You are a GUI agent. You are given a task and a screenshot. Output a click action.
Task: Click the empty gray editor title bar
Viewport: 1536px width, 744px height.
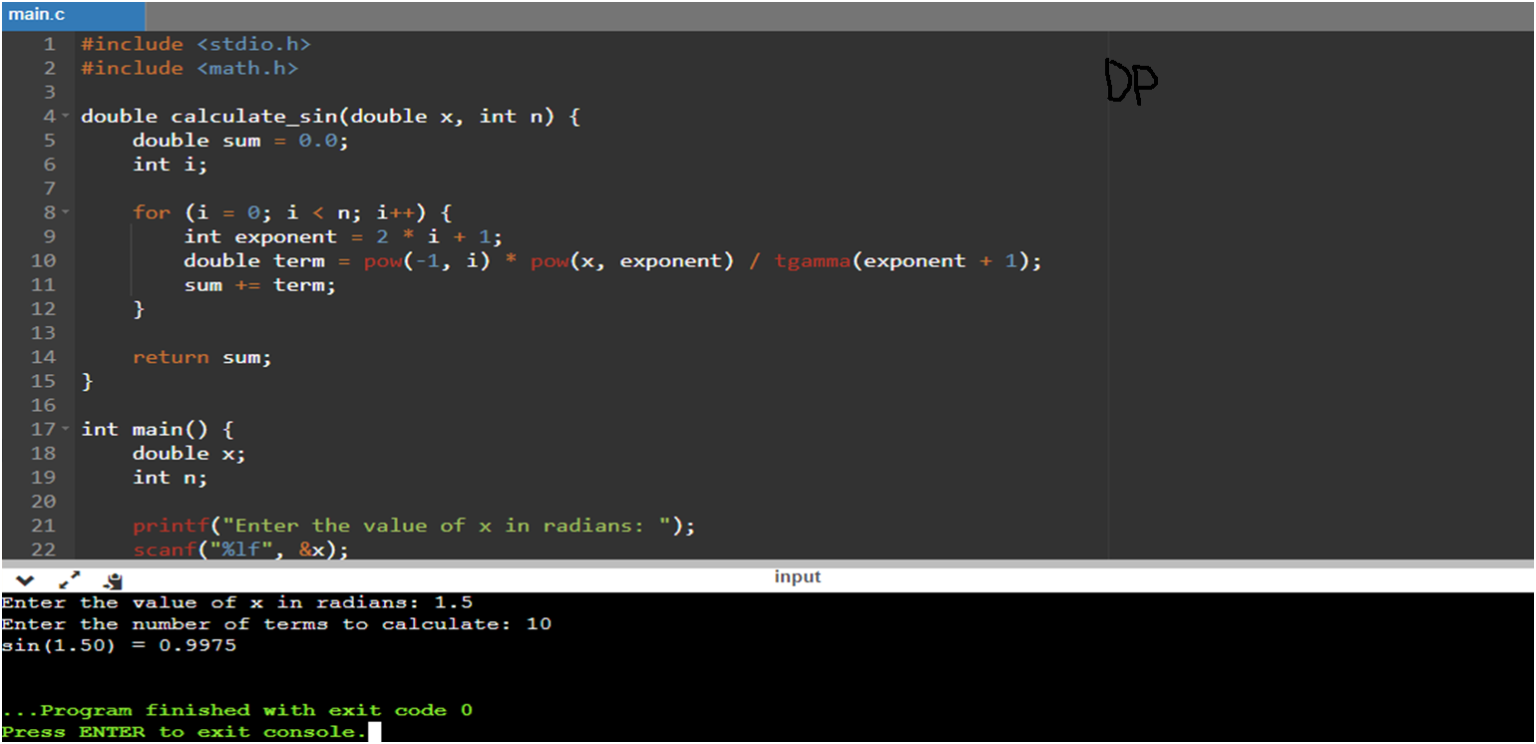tap(800, 15)
